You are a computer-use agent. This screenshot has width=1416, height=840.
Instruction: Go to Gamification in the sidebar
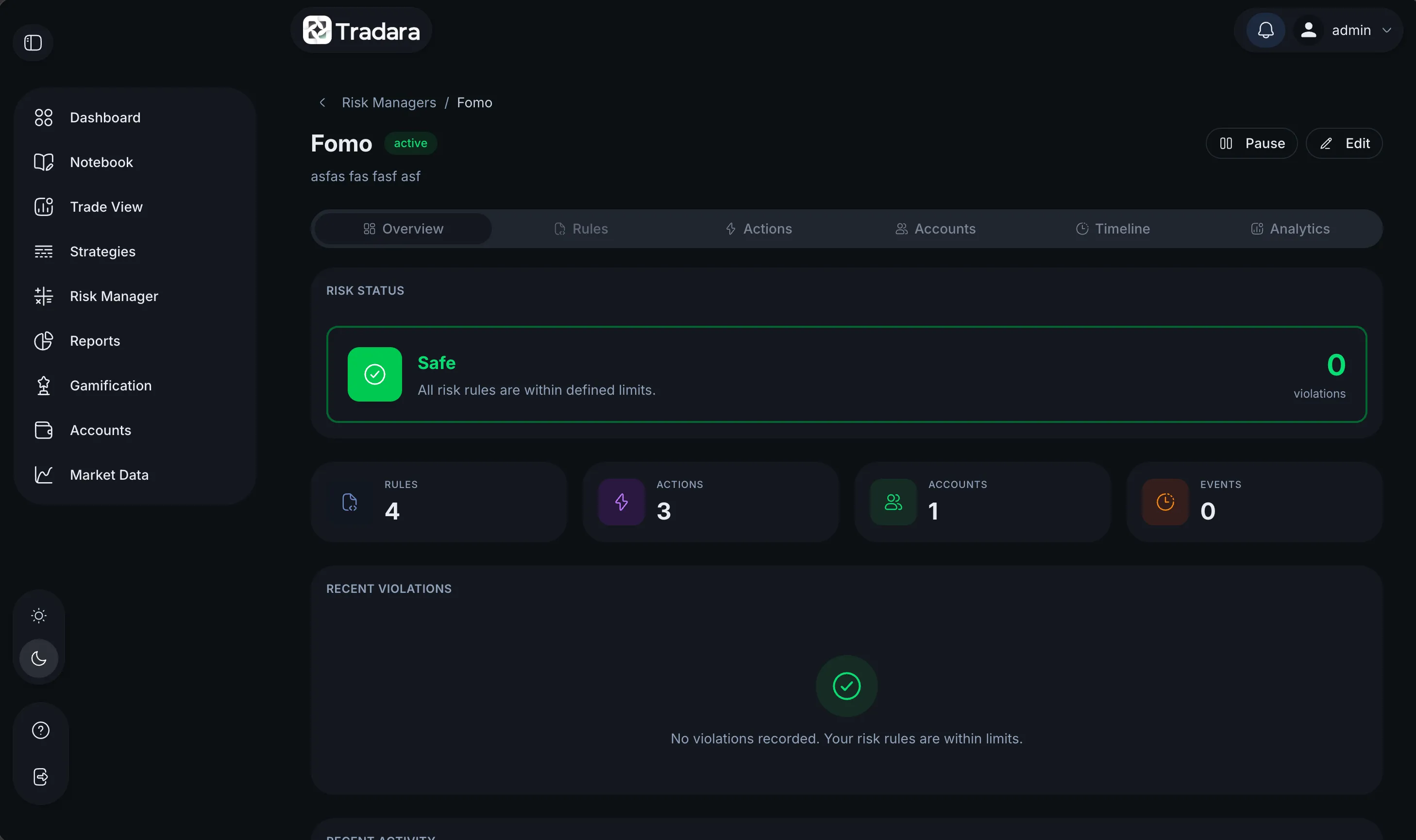(110, 386)
